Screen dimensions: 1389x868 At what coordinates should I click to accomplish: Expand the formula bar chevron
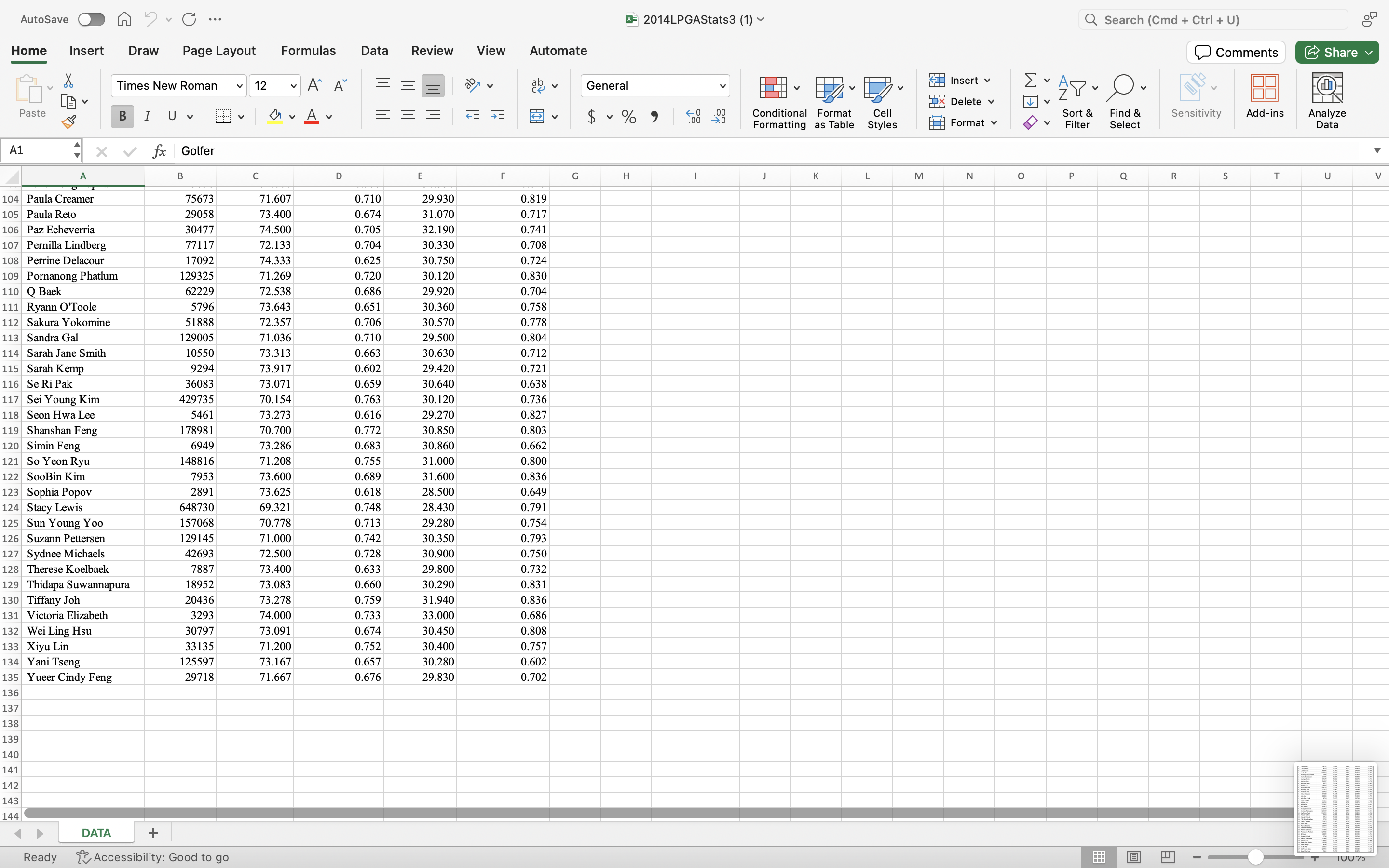pos(1377,150)
